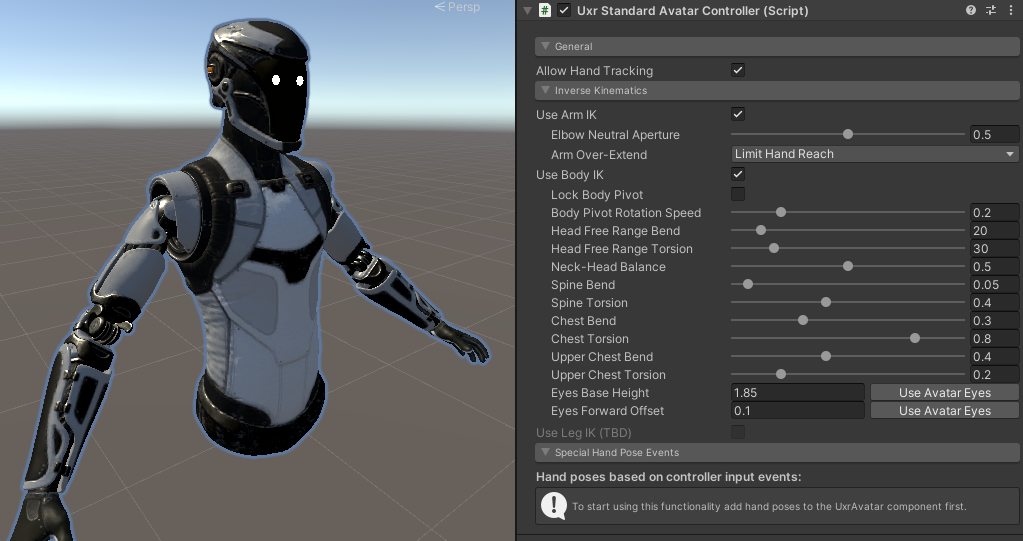Click the Spine Torsion label
The image size is (1023, 541).
tap(589, 303)
